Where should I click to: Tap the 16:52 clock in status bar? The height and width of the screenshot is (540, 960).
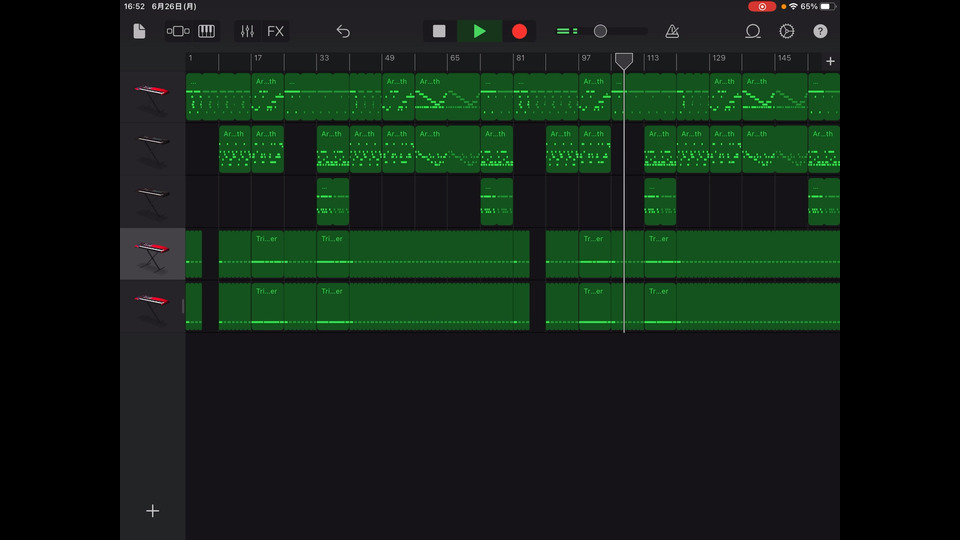[134, 6]
